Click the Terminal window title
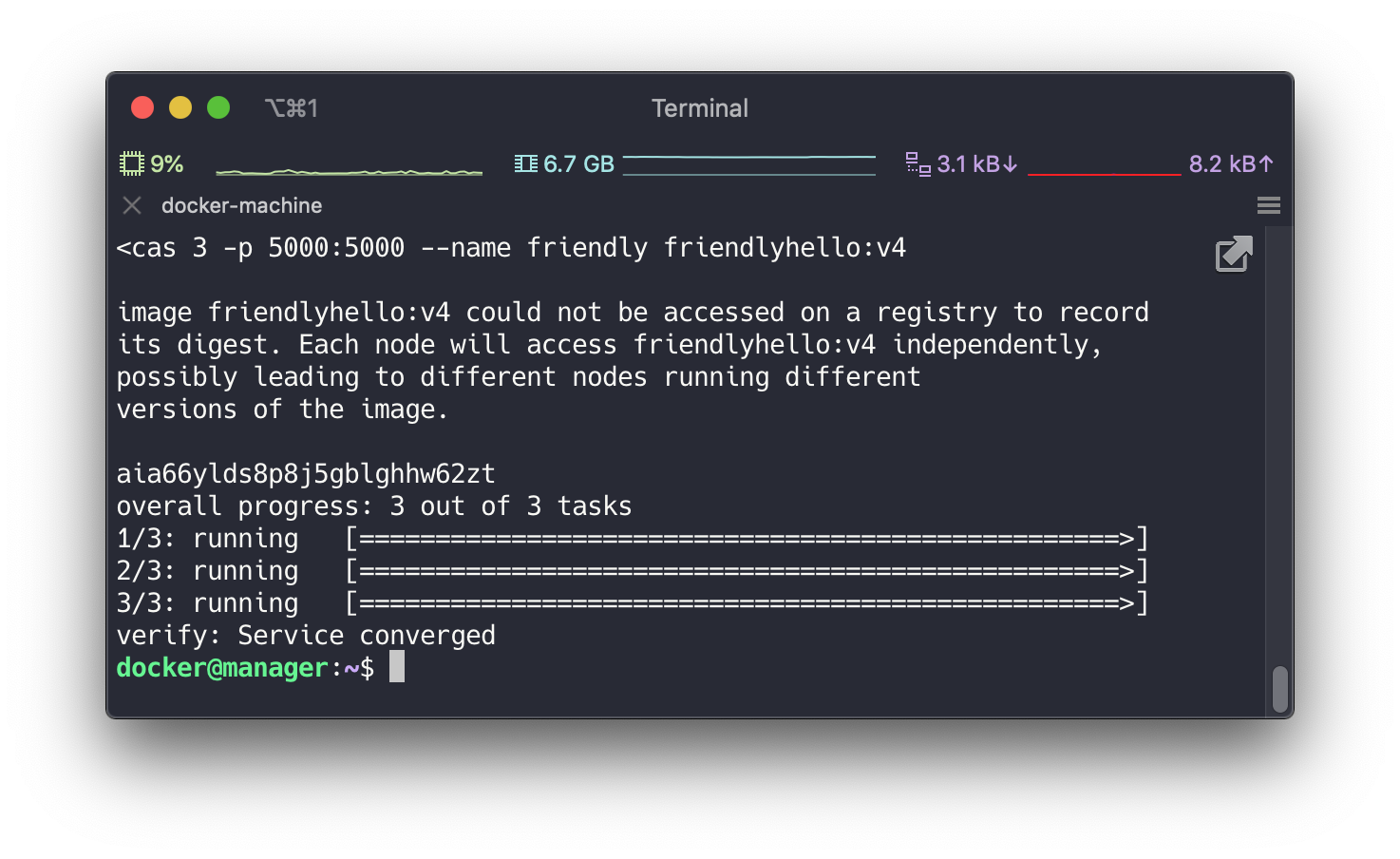 (699, 107)
